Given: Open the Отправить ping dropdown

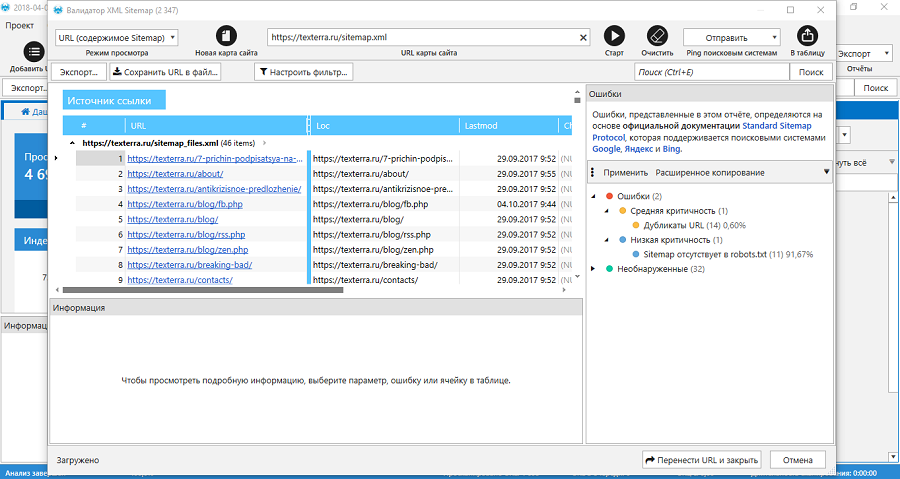Looking at the screenshot, I should 731,38.
